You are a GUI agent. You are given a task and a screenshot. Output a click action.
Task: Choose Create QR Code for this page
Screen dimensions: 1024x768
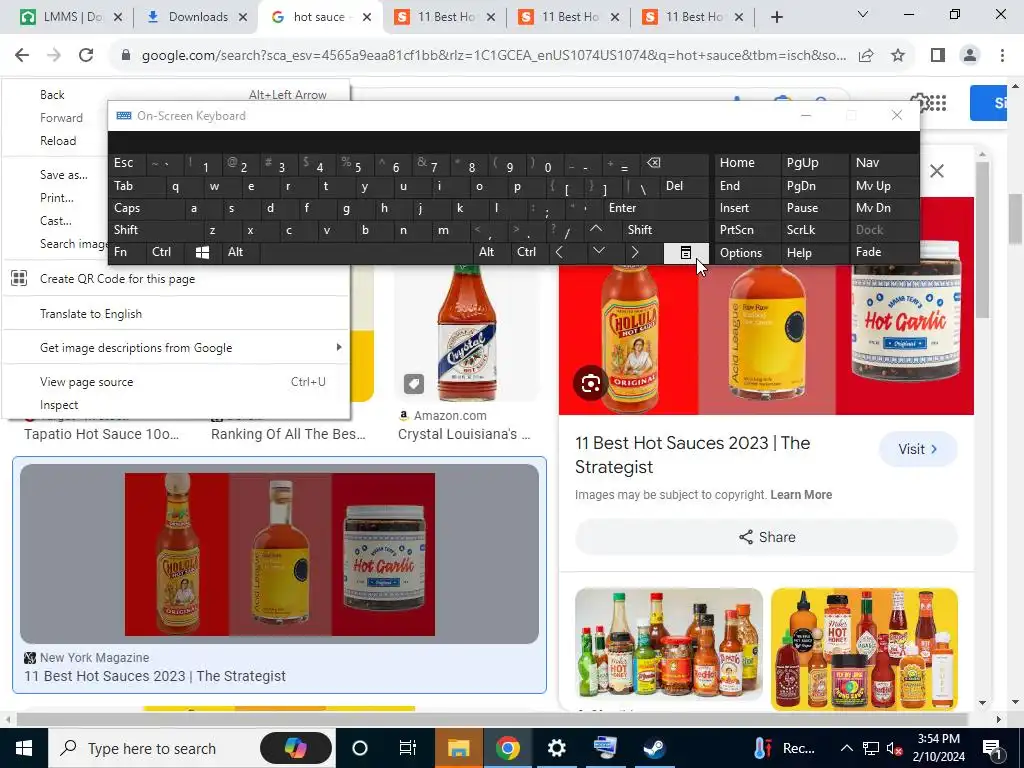176,279
